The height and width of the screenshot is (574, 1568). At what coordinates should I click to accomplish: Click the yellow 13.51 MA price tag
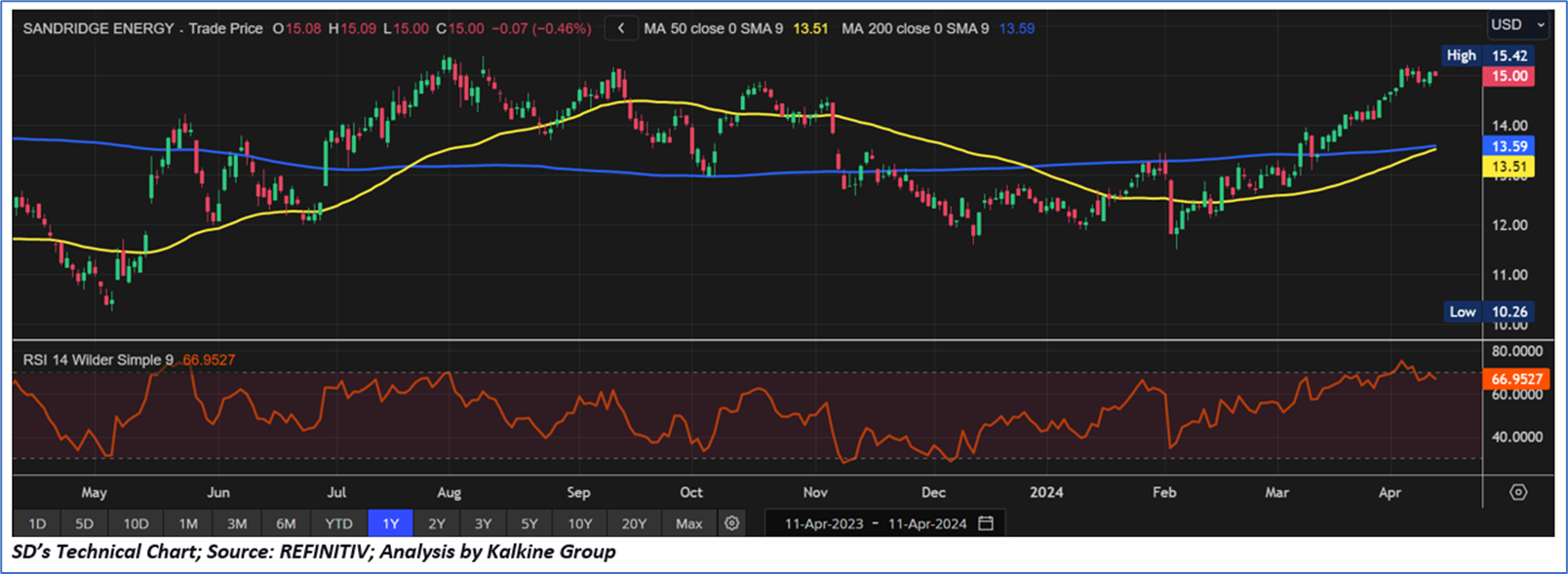(x=1509, y=167)
